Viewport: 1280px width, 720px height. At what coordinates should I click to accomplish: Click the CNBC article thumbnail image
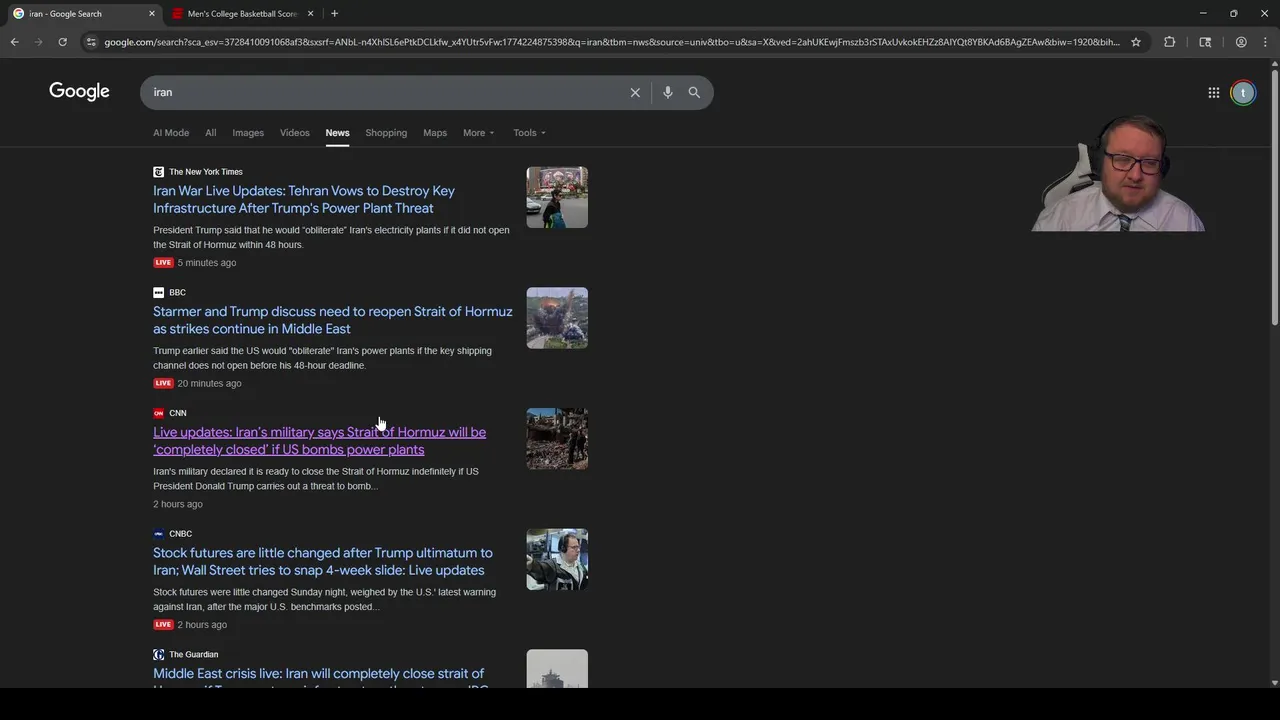(x=557, y=559)
